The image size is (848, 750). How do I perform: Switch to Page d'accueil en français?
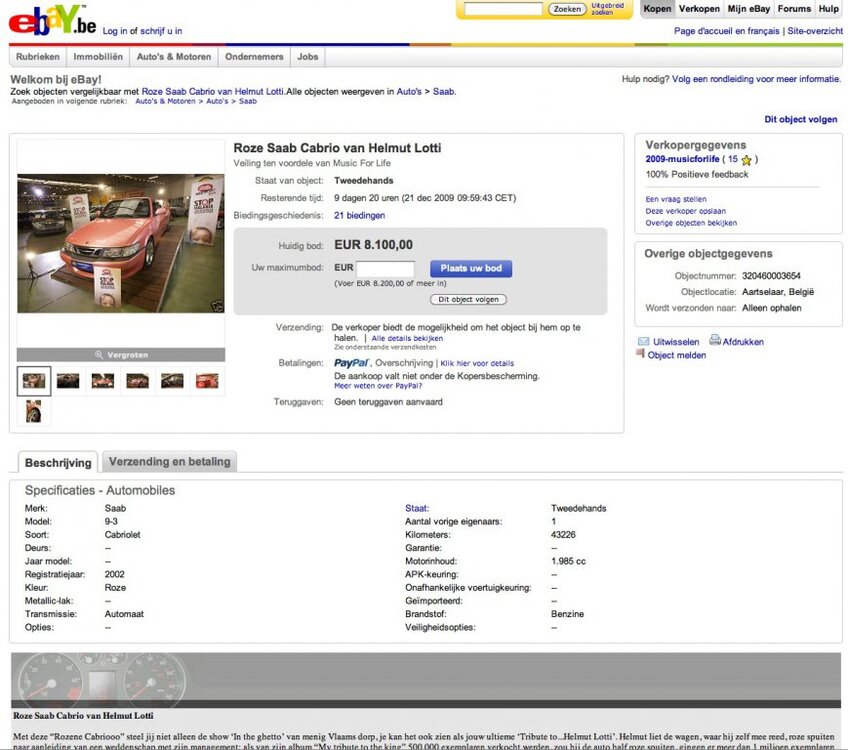point(726,31)
